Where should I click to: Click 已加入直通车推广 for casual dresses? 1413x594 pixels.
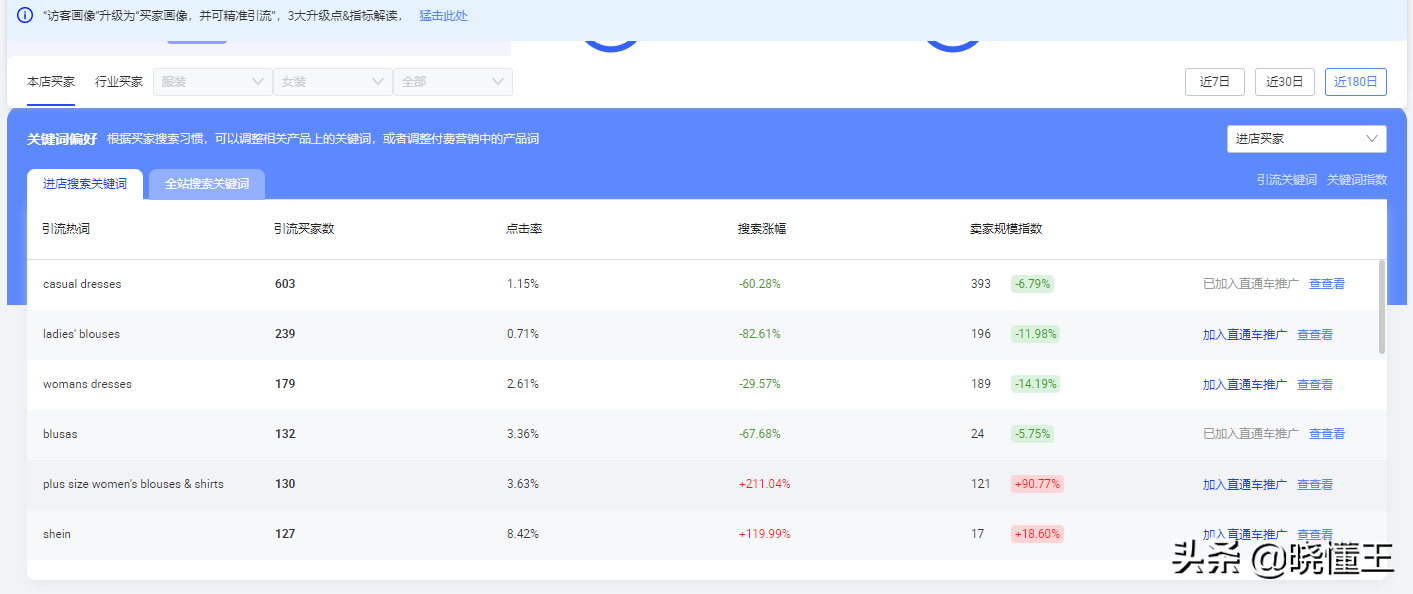coord(1251,284)
